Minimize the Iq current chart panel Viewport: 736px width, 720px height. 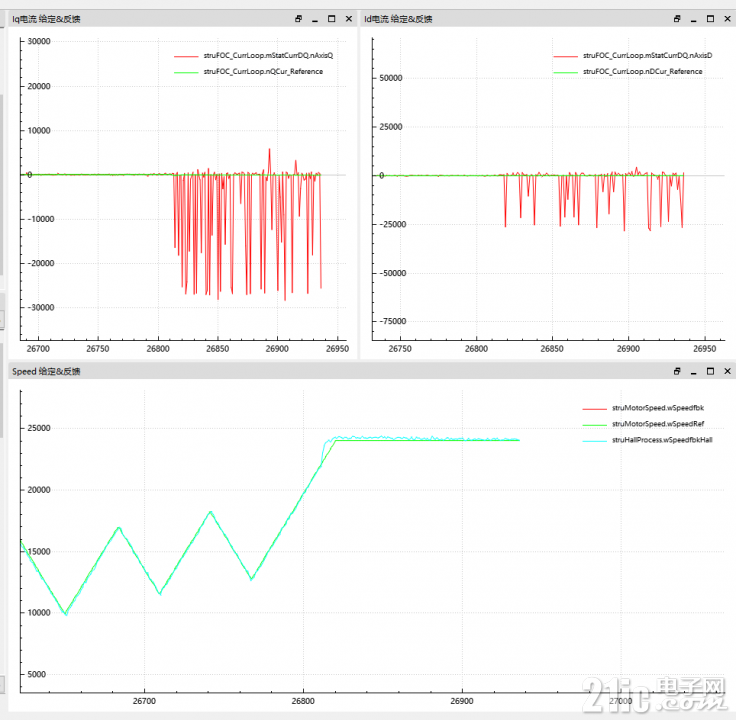click(x=315, y=19)
